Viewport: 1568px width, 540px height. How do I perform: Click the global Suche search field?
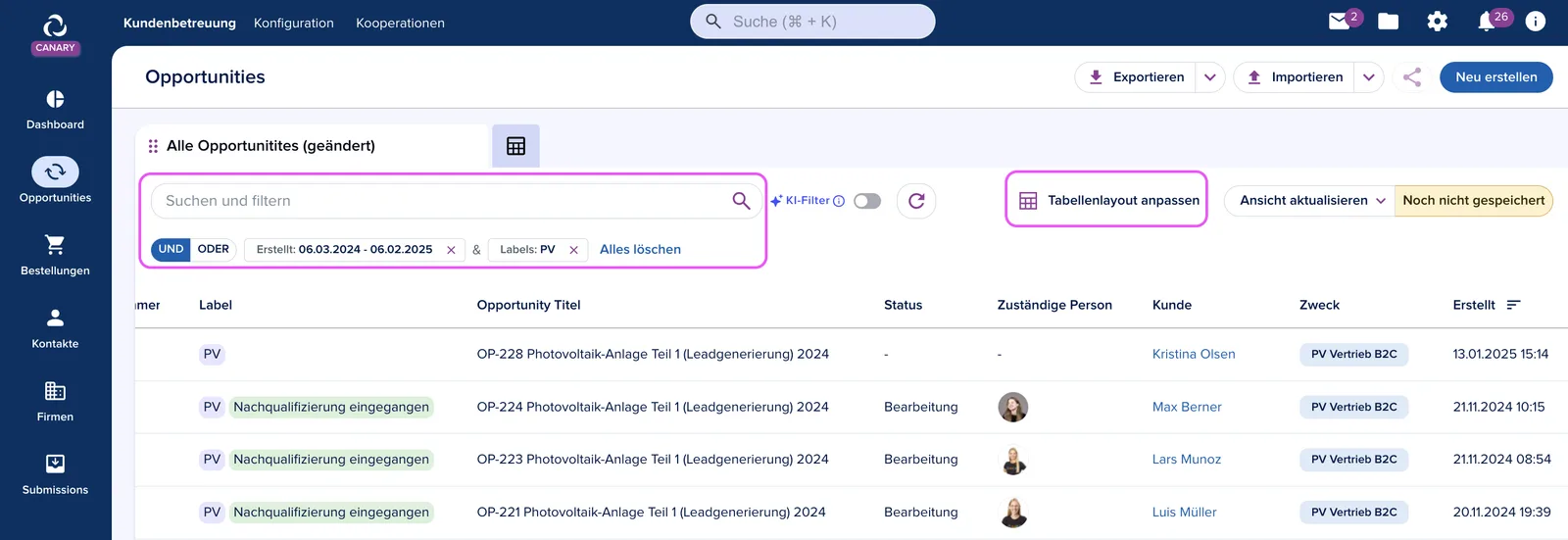[812, 22]
